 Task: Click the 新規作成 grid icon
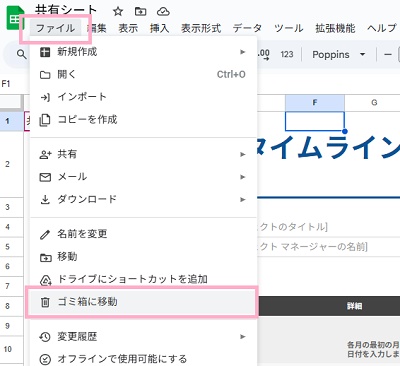45,52
